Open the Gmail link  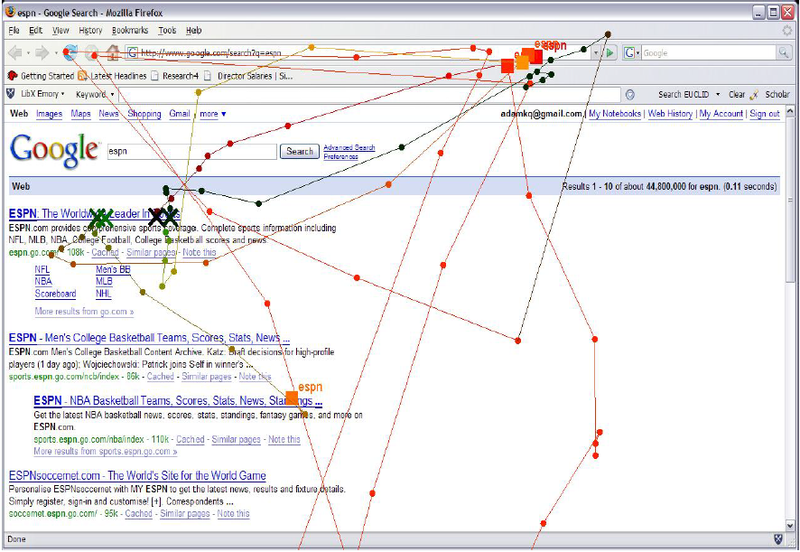(x=180, y=114)
